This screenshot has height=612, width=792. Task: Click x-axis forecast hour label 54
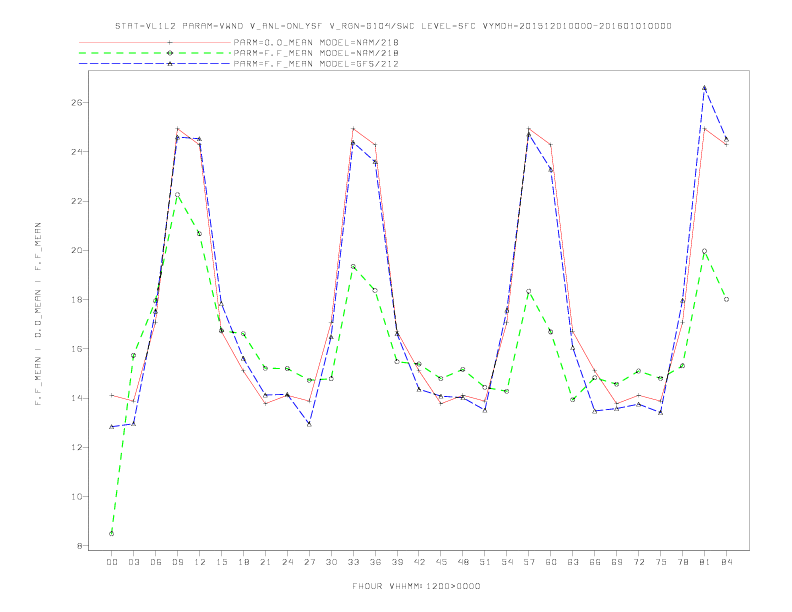tap(507, 562)
